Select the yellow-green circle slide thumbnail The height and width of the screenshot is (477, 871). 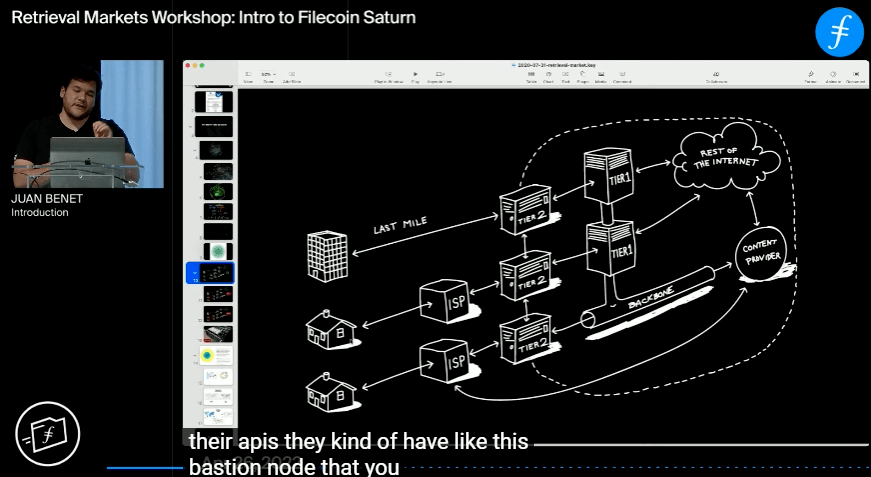tap(212, 355)
